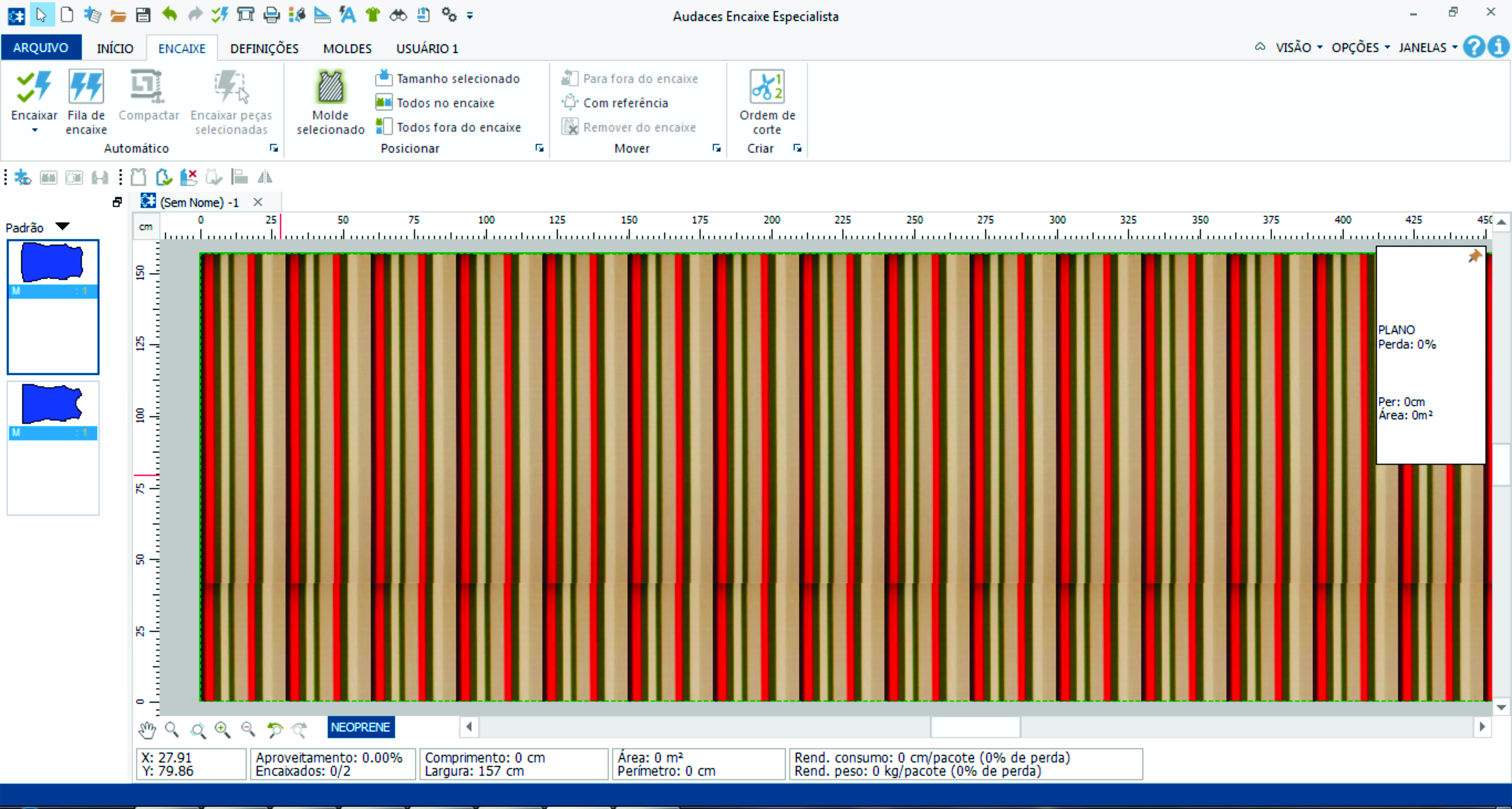Screen dimensions: 1512x809
Task: Create a new blank marker document
Action: [67, 15]
